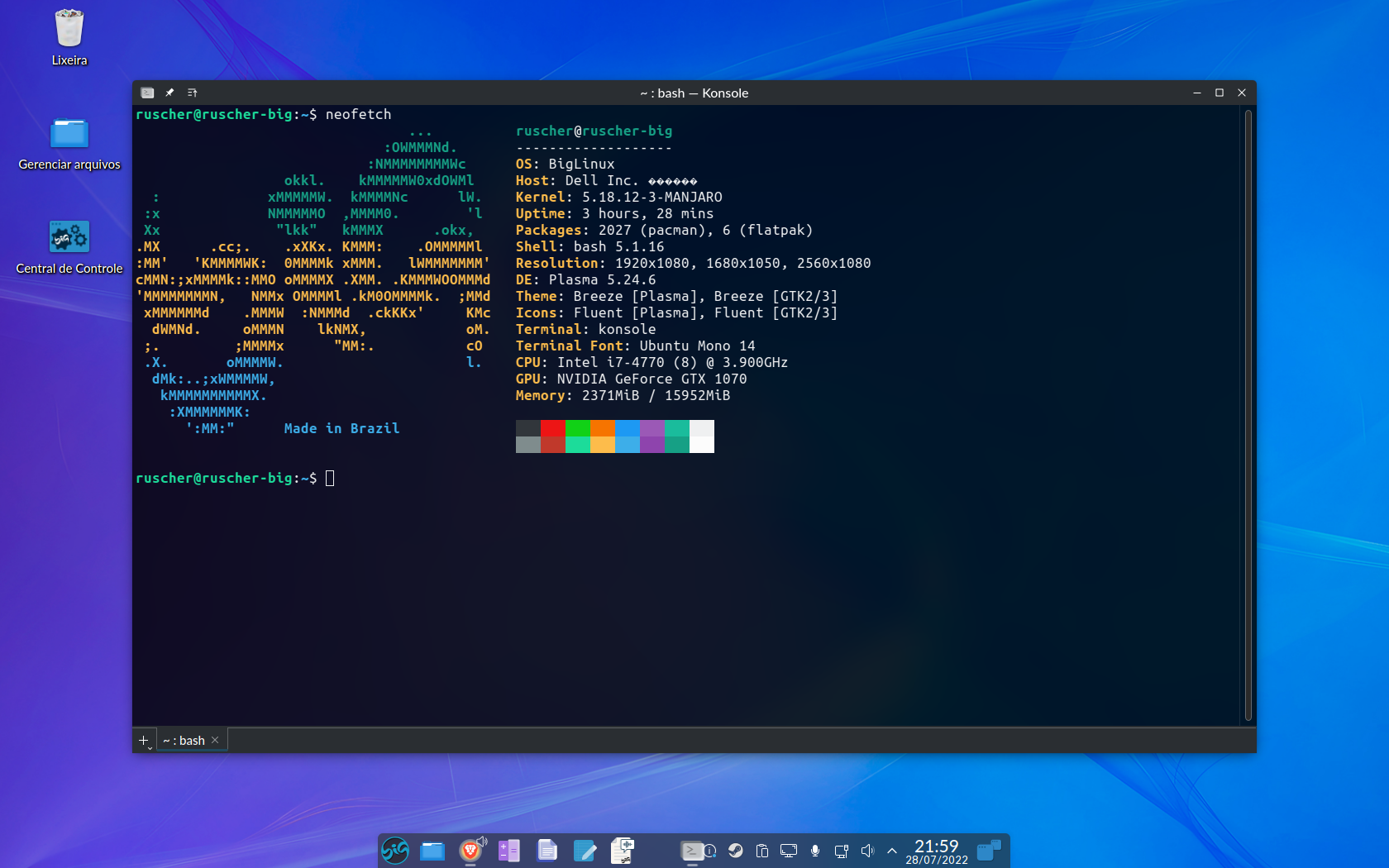Open the BigLinux application launcher menu
This screenshot has height=868, width=1389.
395,850
